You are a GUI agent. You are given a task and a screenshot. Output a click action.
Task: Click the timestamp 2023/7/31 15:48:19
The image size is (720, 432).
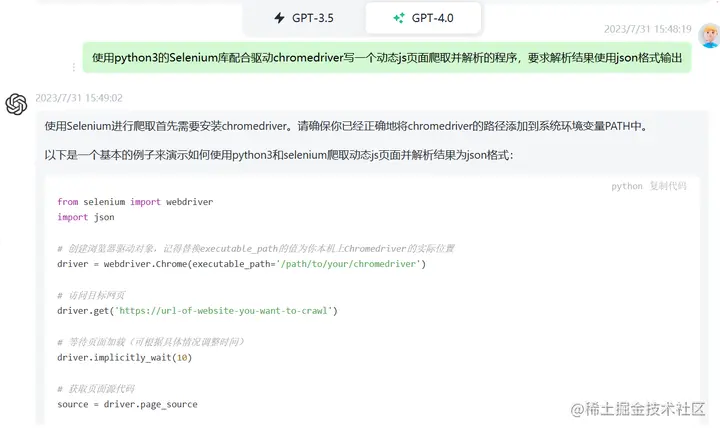click(647, 29)
